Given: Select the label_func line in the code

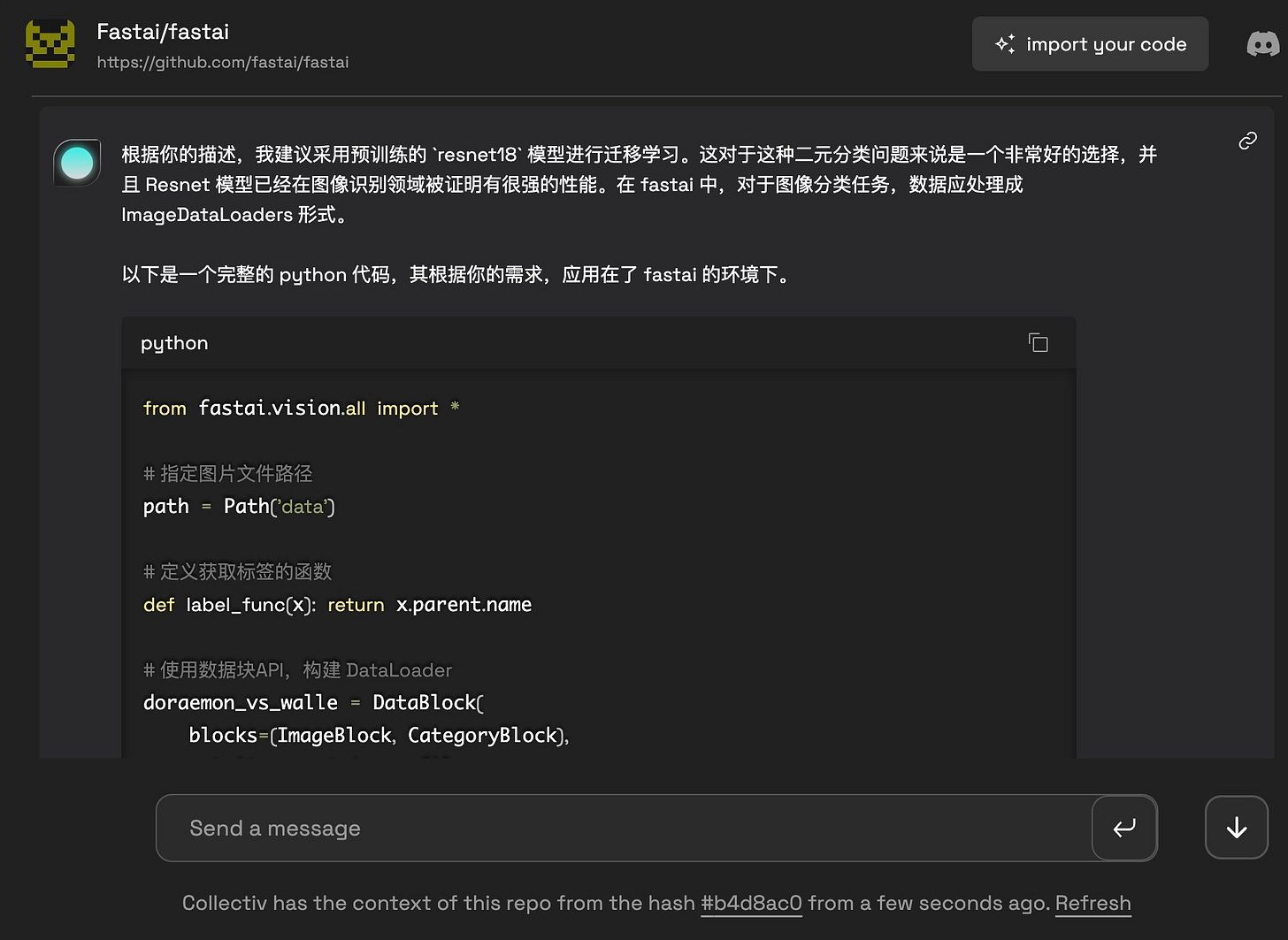Looking at the screenshot, I should click(x=336, y=604).
